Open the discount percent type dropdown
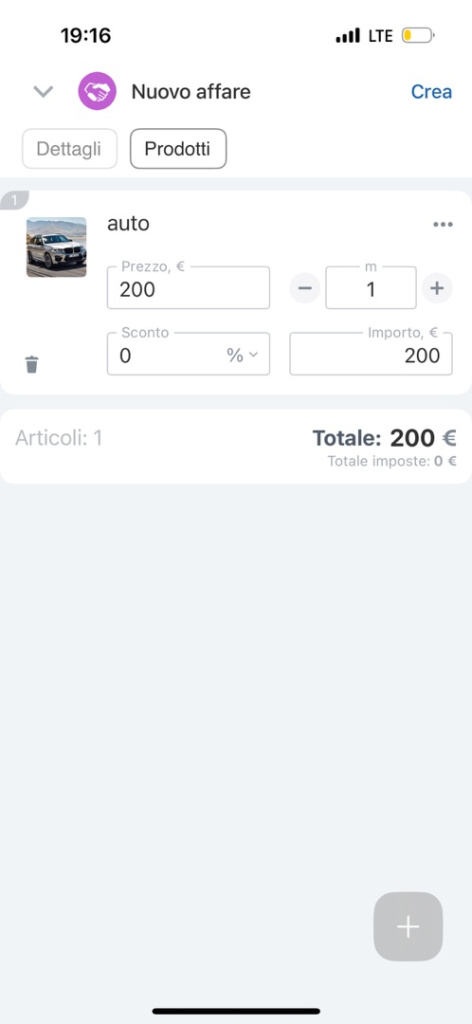 242,355
